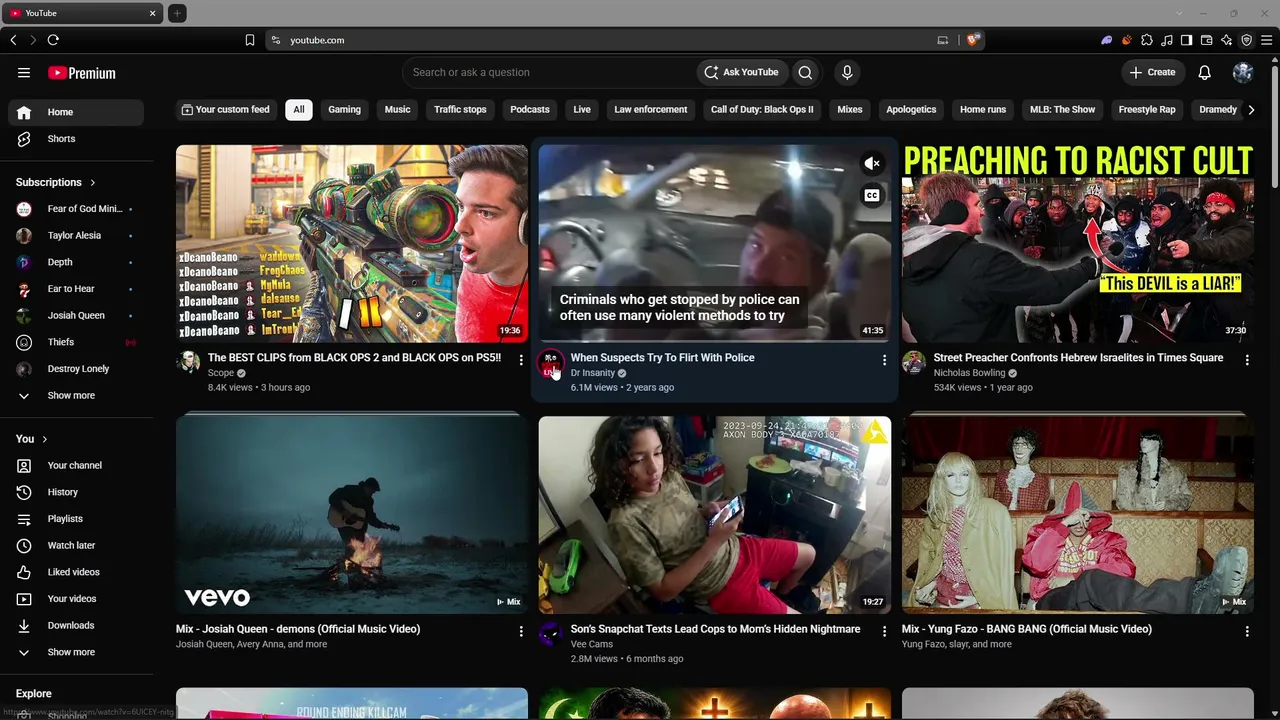Select the Music filter chip
The image size is (1280, 720).
397,109
